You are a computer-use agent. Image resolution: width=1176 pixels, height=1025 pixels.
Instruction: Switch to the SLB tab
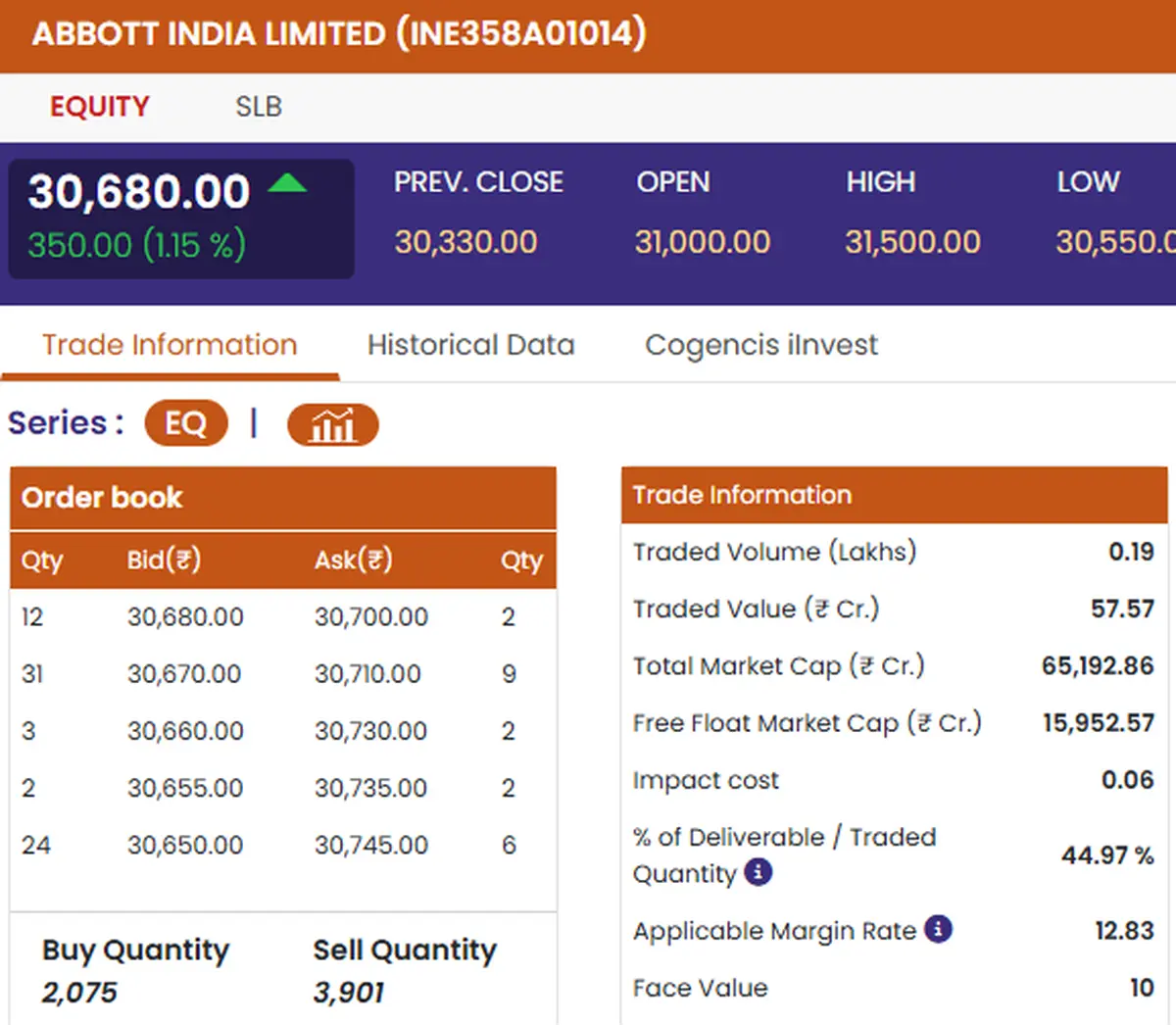[x=259, y=106]
